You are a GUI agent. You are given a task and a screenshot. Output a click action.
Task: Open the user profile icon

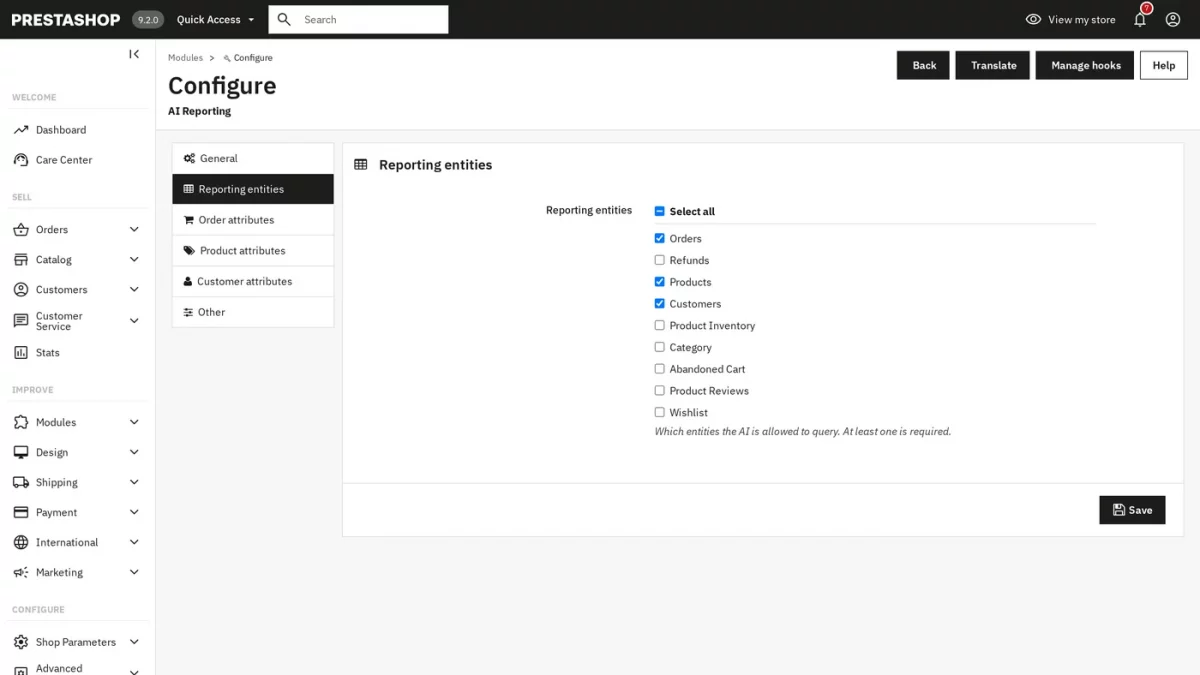[x=1173, y=19]
